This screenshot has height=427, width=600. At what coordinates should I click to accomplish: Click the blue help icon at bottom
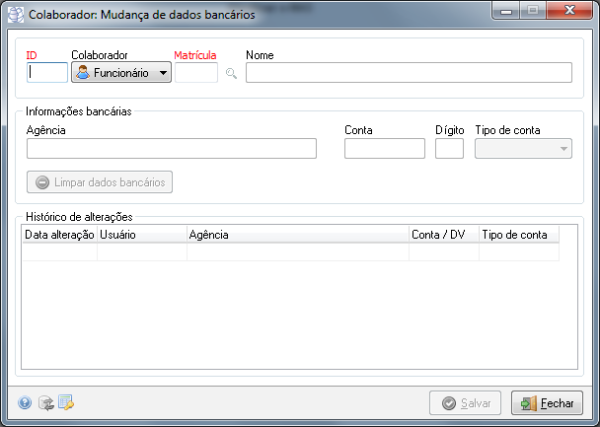25,403
